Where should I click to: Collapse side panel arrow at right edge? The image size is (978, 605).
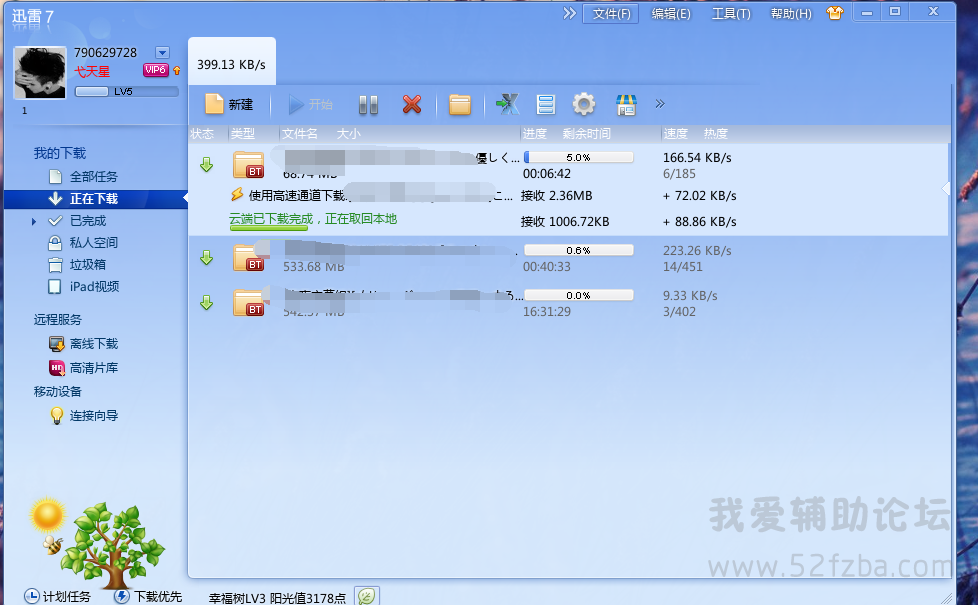[946, 188]
